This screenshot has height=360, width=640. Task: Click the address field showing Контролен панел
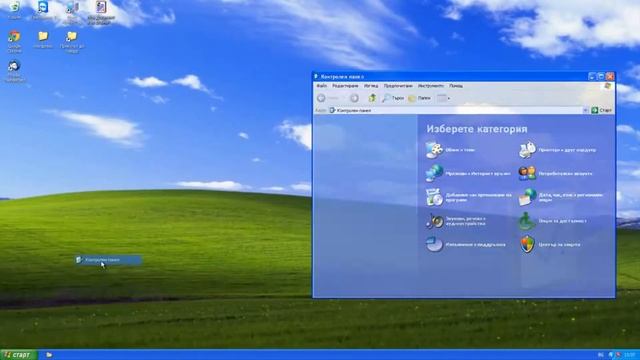pos(455,110)
